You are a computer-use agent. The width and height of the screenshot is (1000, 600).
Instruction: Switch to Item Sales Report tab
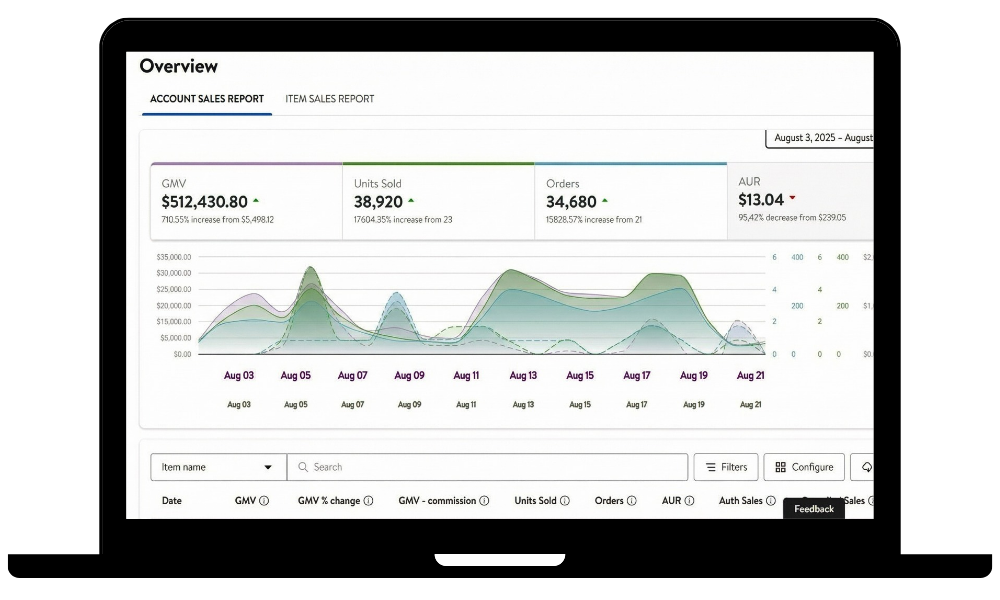330,99
